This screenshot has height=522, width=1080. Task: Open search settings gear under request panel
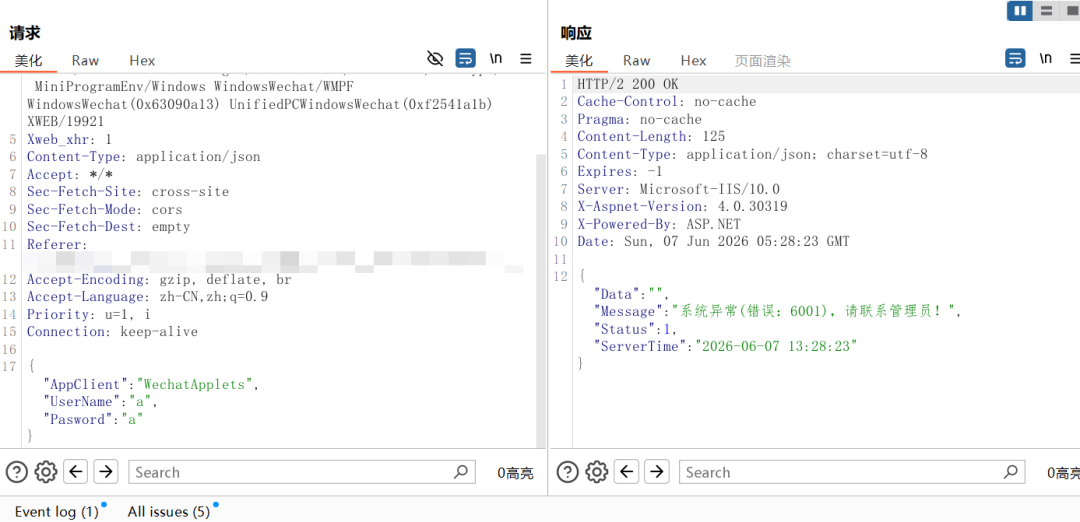point(45,472)
